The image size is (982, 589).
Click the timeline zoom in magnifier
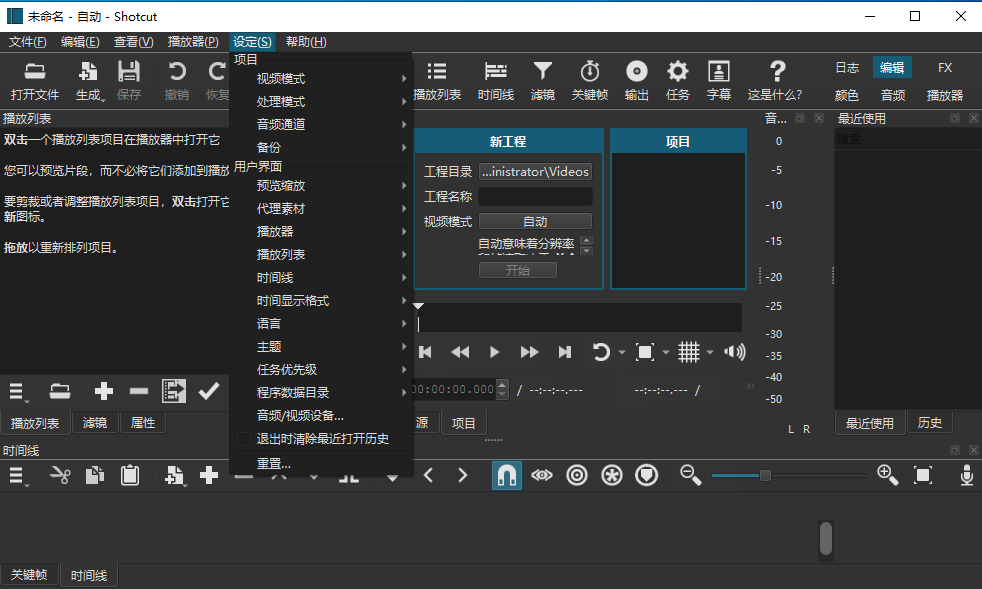coord(887,476)
